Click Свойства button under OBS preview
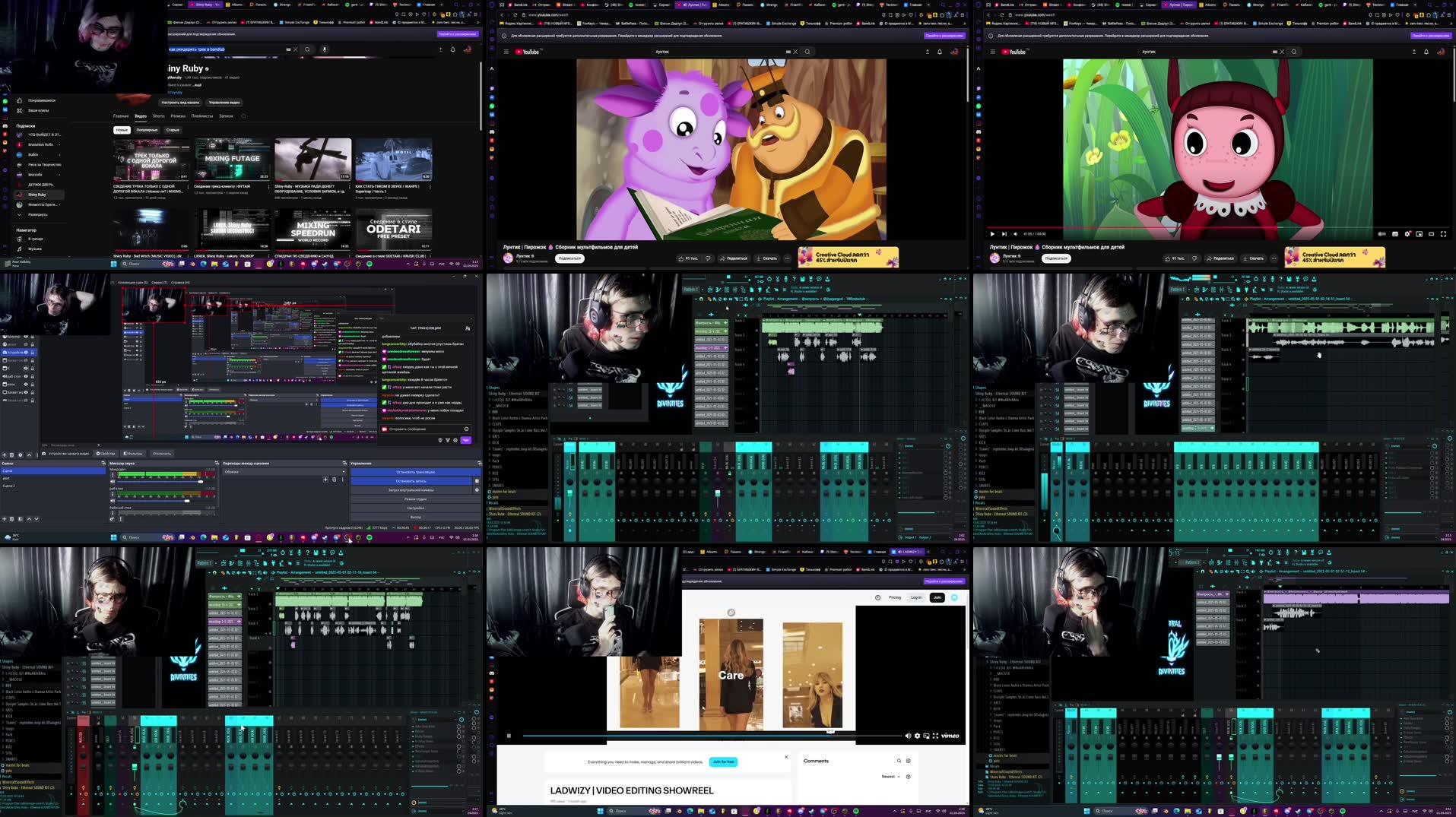1456x817 pixels. pyautogui.click(x=106, y=454)
